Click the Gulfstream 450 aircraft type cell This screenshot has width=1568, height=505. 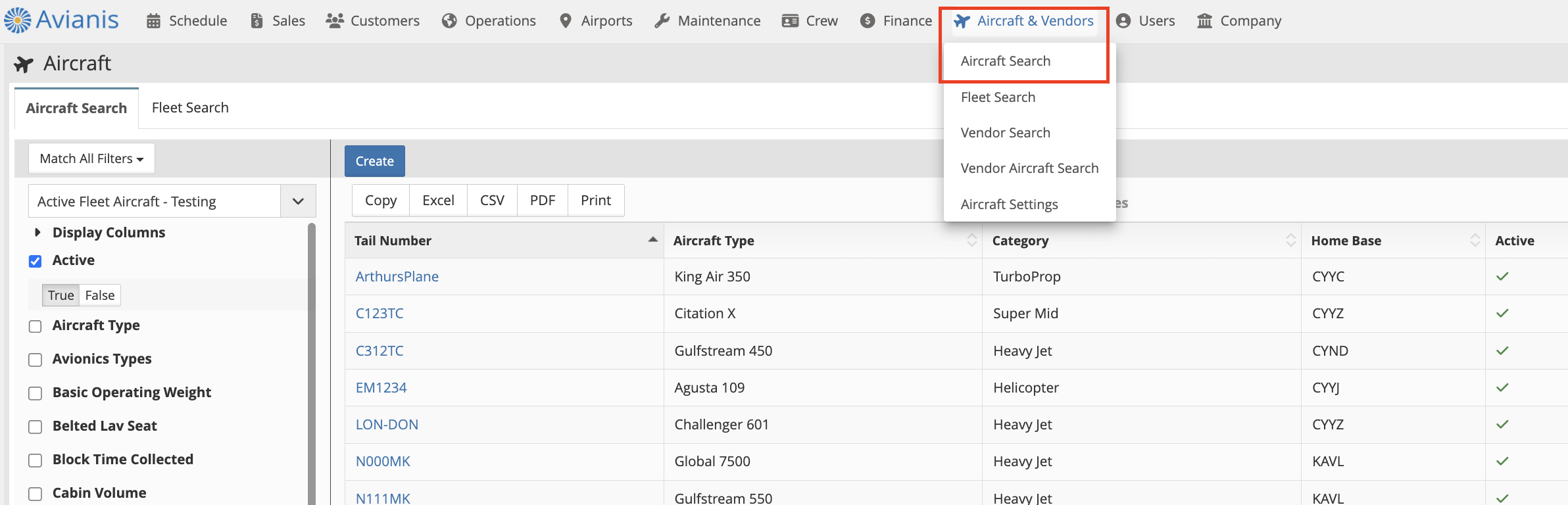click(x=823, y=351)
